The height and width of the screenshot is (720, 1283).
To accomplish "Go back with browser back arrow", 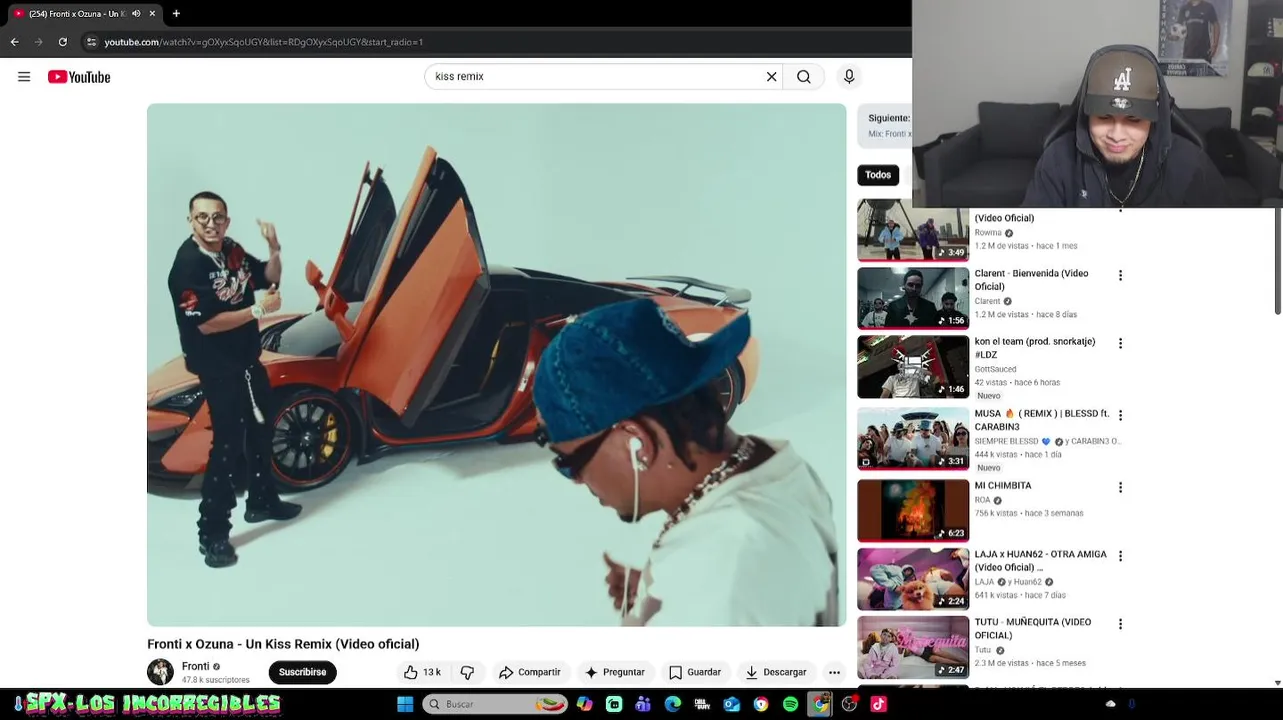I will (x=14, y=42).
